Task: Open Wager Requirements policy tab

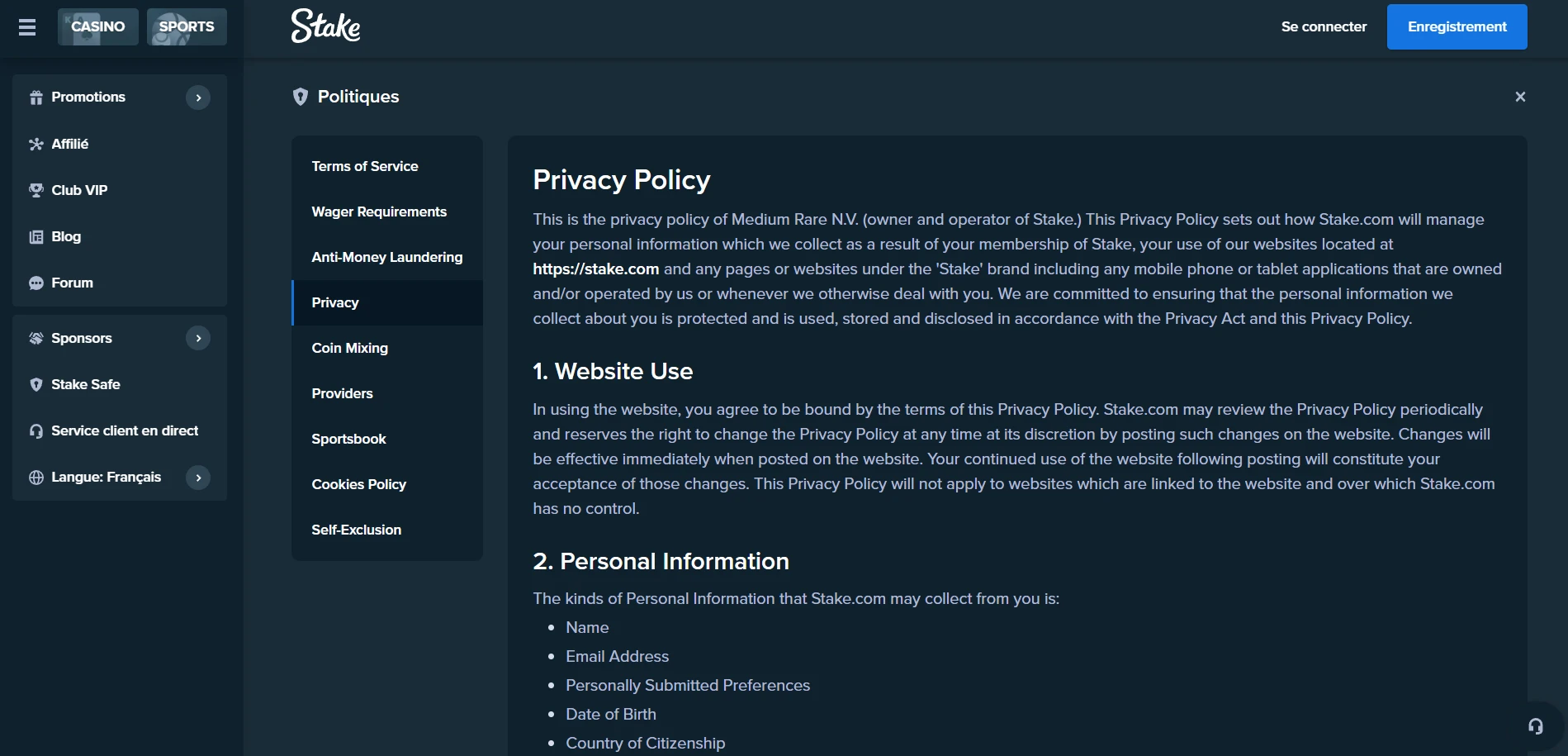Action: coord(387,212)
